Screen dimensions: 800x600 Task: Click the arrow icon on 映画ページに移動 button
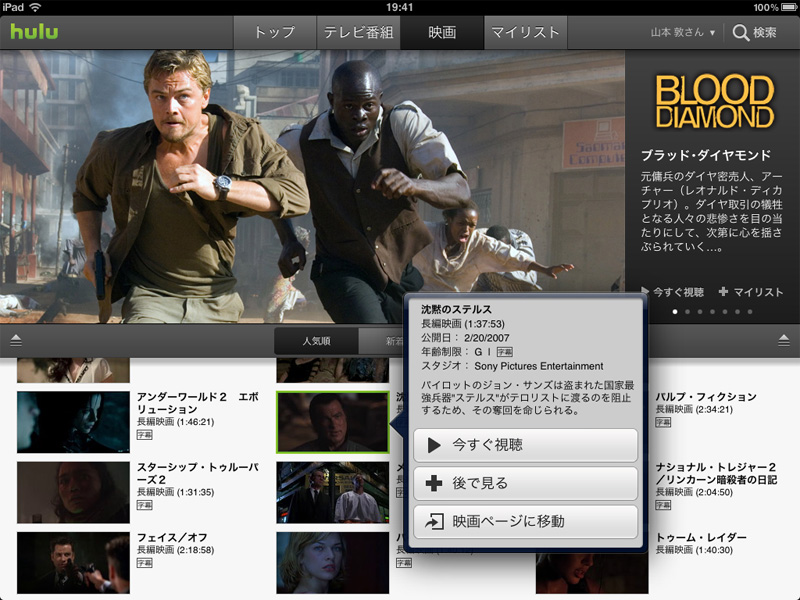pyautogui.click(x=434, y=521)
